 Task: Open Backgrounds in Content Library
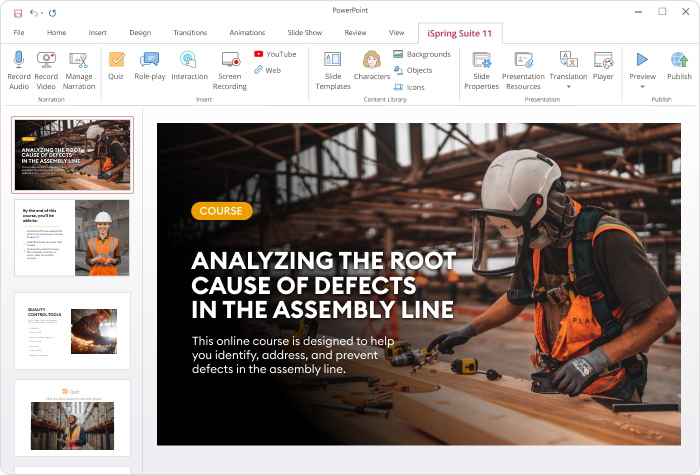tap(422, 54)
